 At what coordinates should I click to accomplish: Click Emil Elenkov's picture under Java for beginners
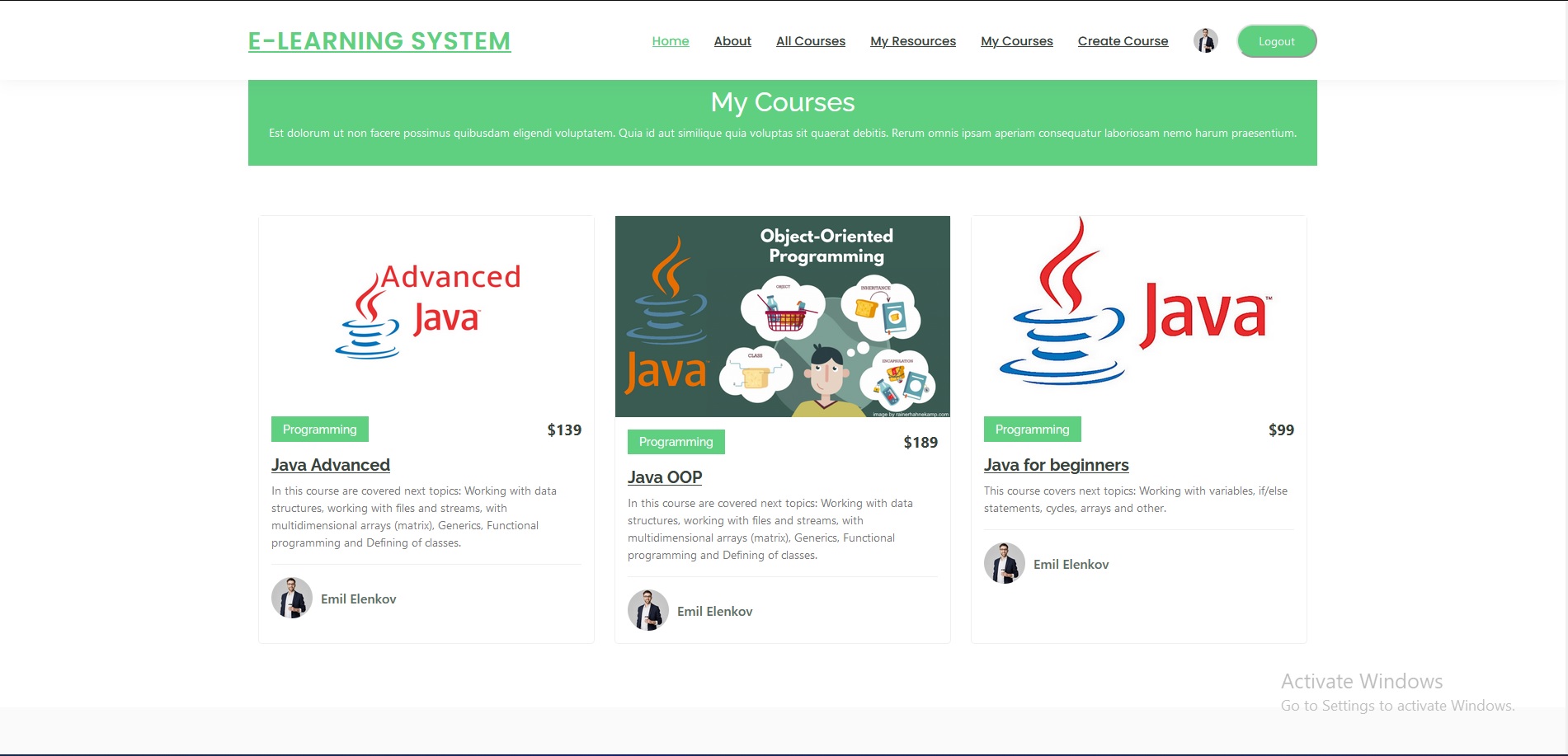pos(1003,562)
